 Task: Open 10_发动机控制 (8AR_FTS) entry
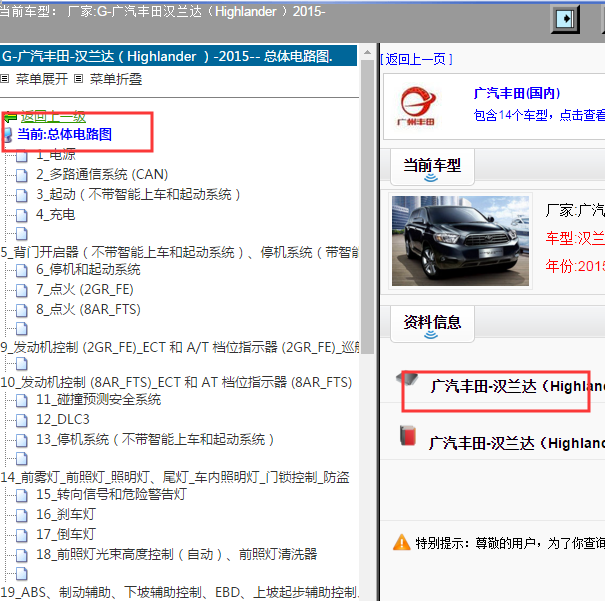coord(176,383)
